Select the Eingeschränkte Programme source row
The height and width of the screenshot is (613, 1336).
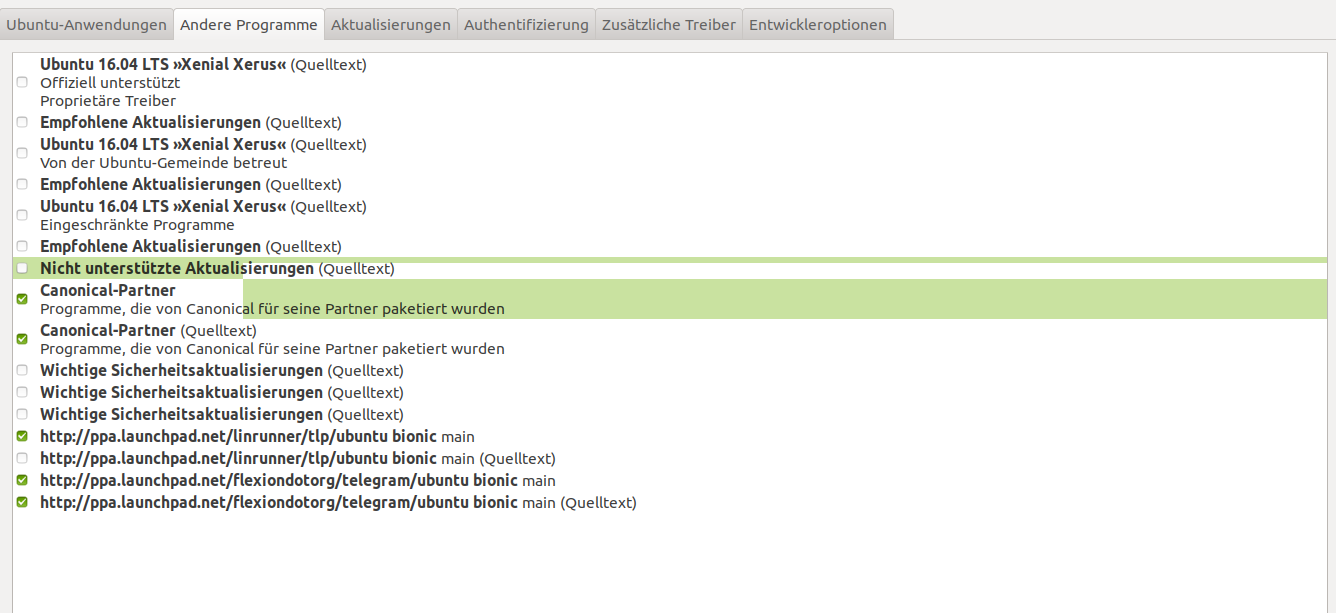tap(670, 215)
